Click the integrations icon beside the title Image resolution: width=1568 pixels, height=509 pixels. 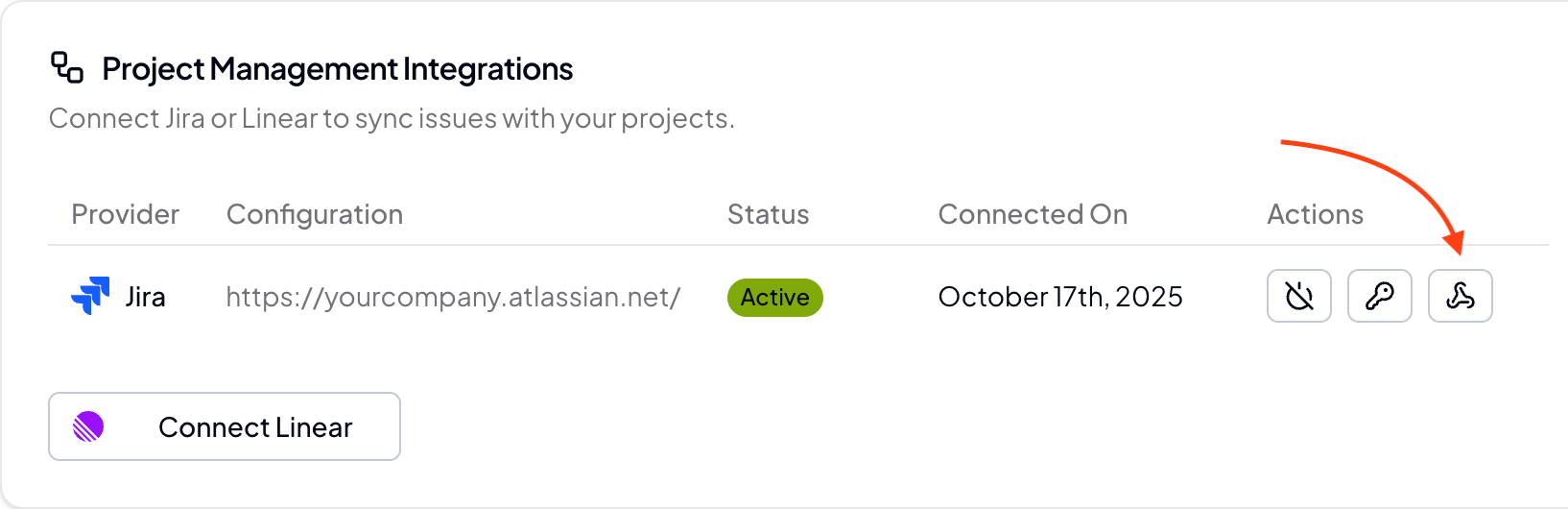click(x=67, y=68)
